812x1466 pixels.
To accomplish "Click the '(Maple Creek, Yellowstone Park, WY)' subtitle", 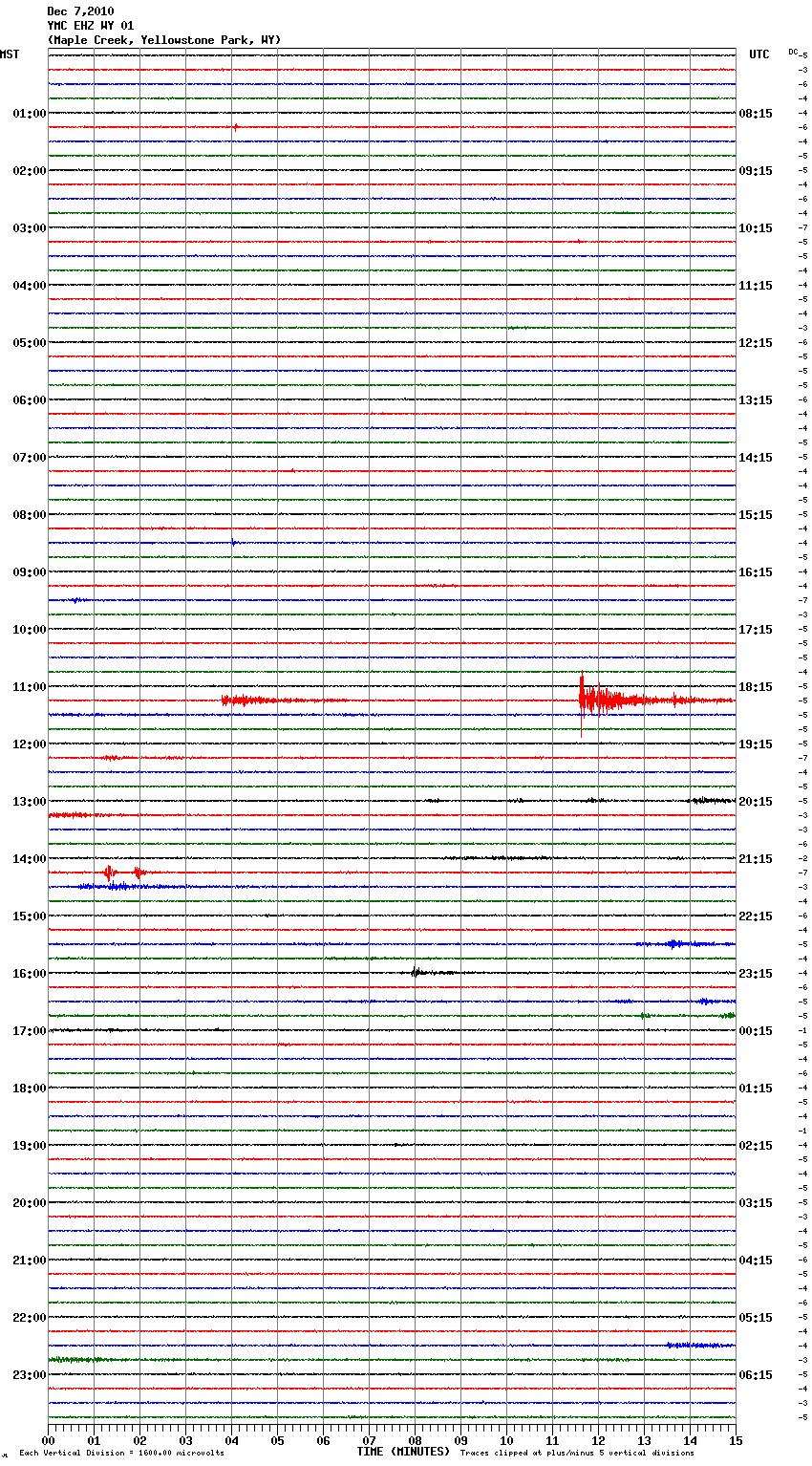I will point(164,40).
